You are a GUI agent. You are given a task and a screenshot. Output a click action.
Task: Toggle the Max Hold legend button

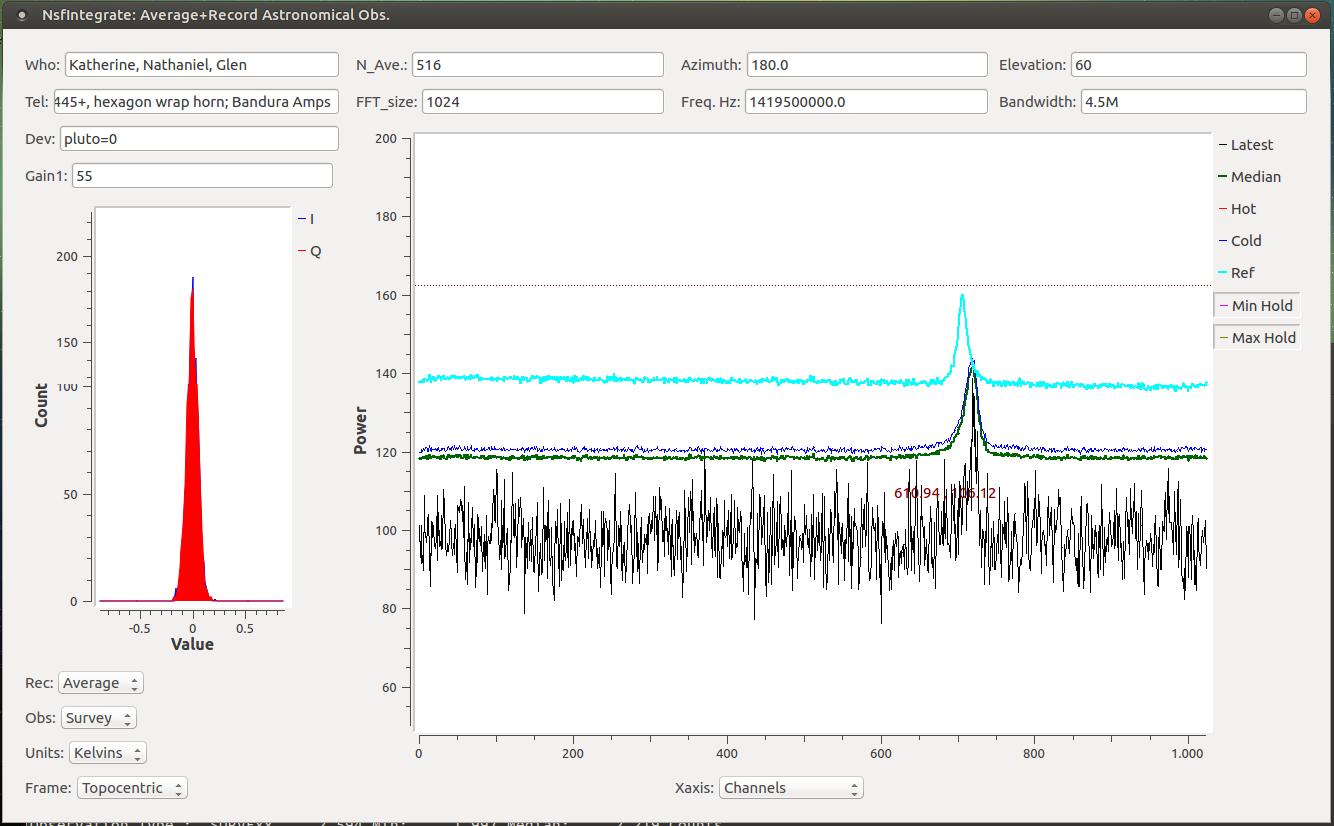1258,338
